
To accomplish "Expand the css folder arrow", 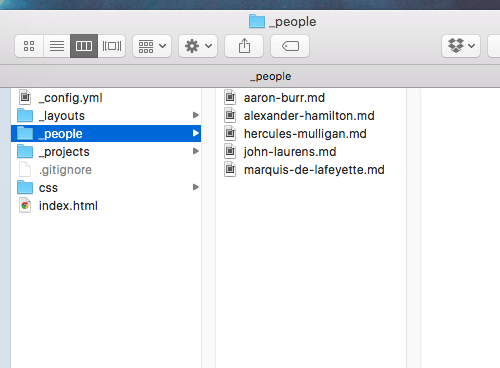I will point(196,187).
